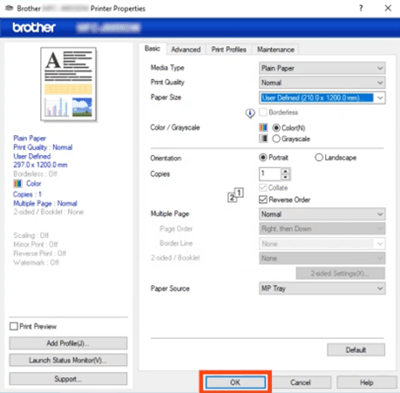400x393 pixels.
Task: Click the Borderless info icon
Action: pyautogui.click(x=250, y=114)
